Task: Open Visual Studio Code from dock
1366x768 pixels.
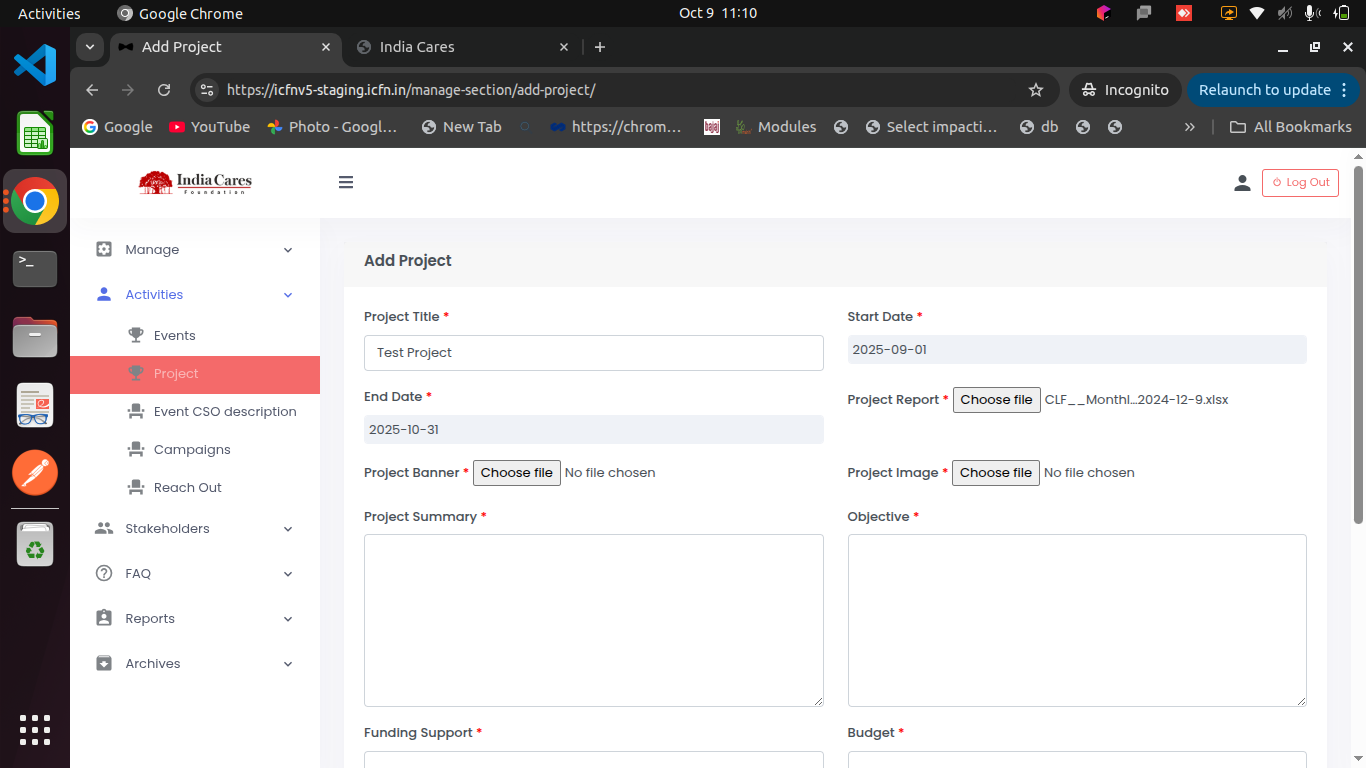Action: tap(35, 65)
